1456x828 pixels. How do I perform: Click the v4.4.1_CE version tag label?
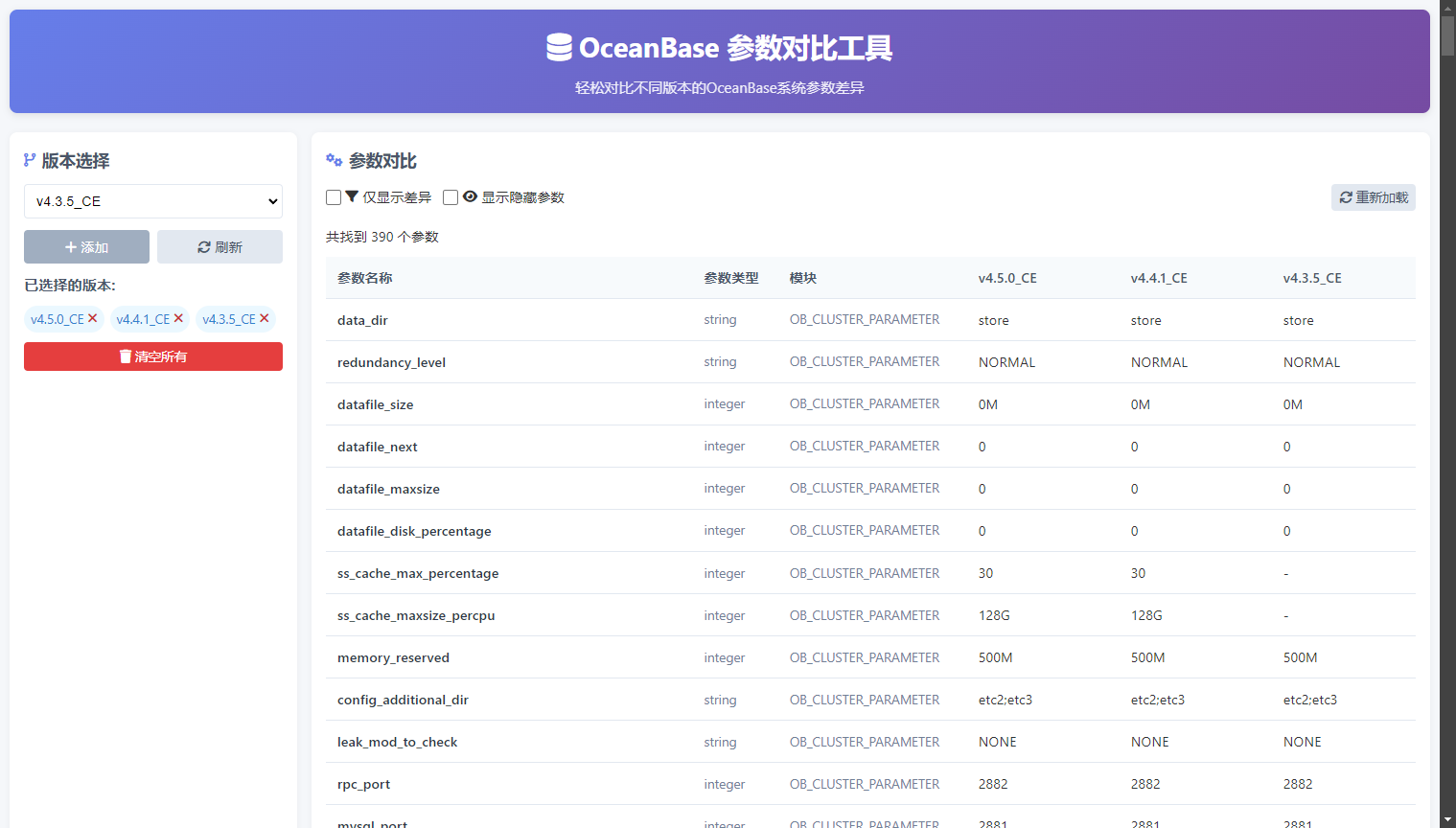click(143, 319)
